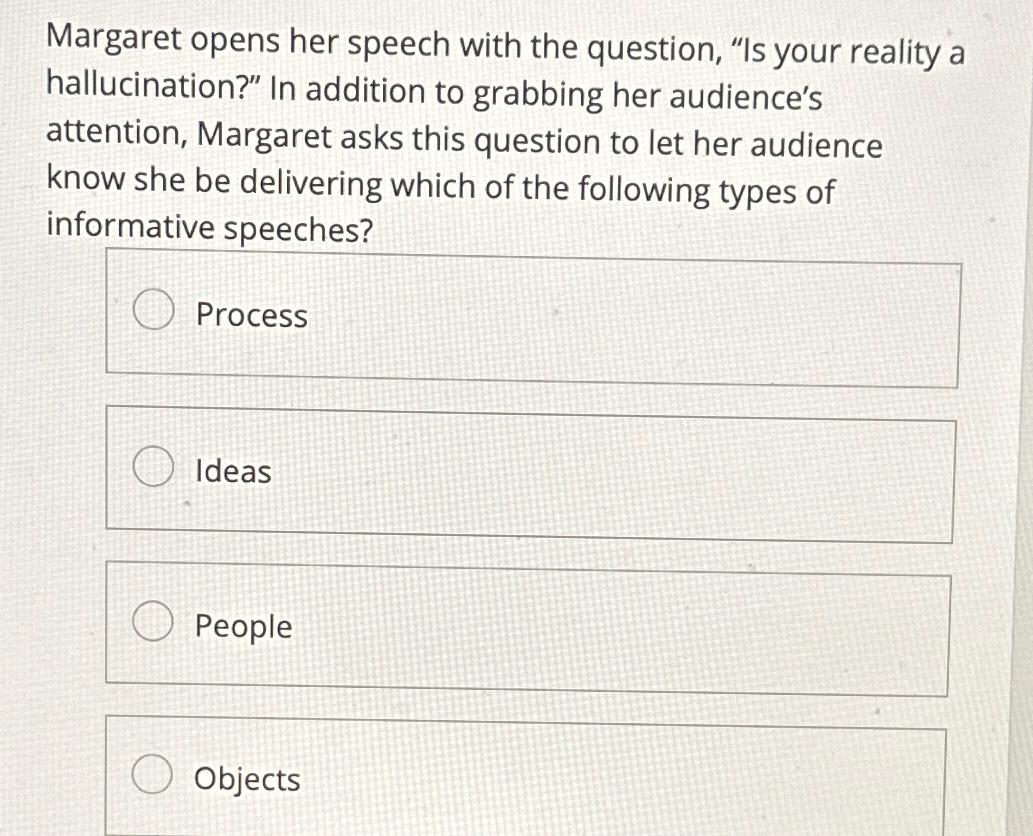Click the Process answer box
The width and height of the screenshot is (1033, 836).
pyautogui.click(x=533, y=314)
